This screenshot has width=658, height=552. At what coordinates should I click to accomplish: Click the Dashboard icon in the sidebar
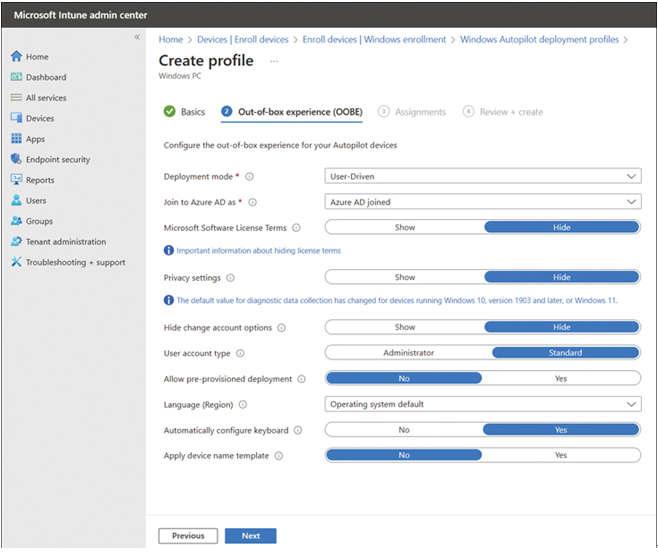[16, 77]
